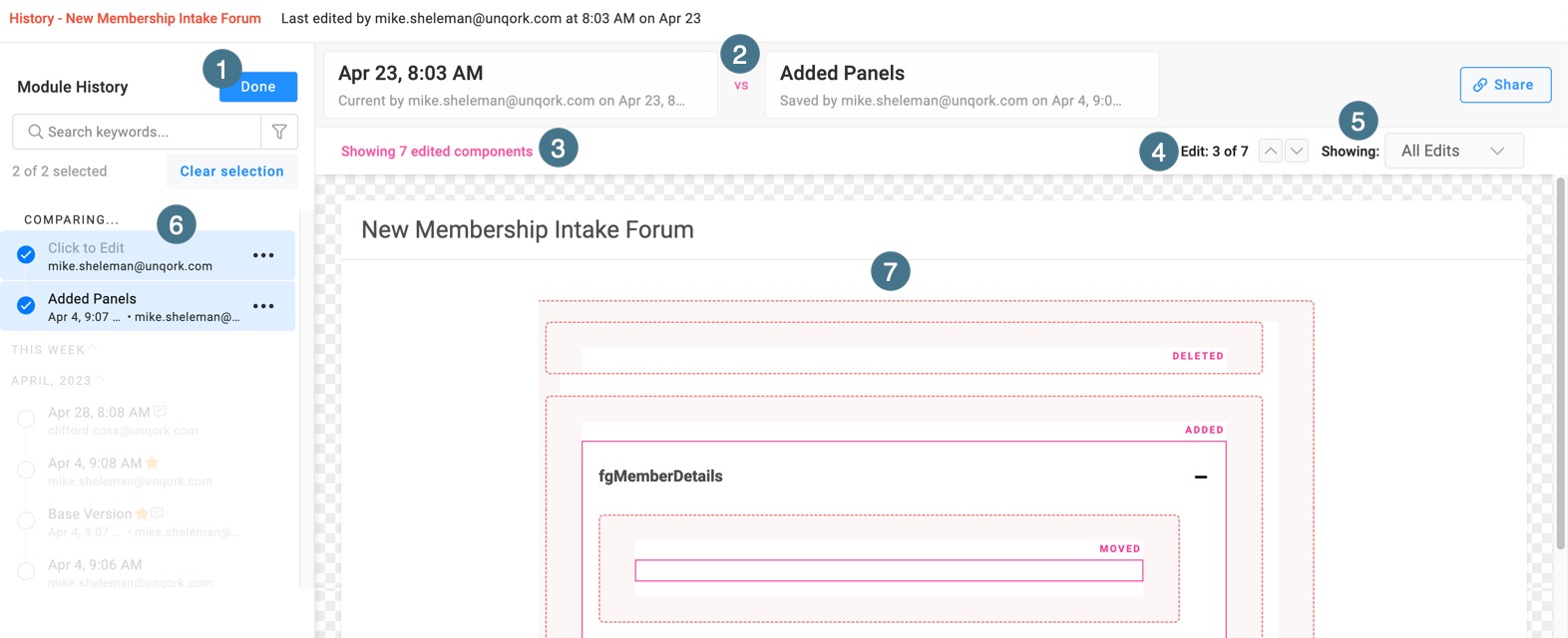Open more options for Click to Edit
Image resolution: width=1568 pixels, height=638 pixels.
263,255
